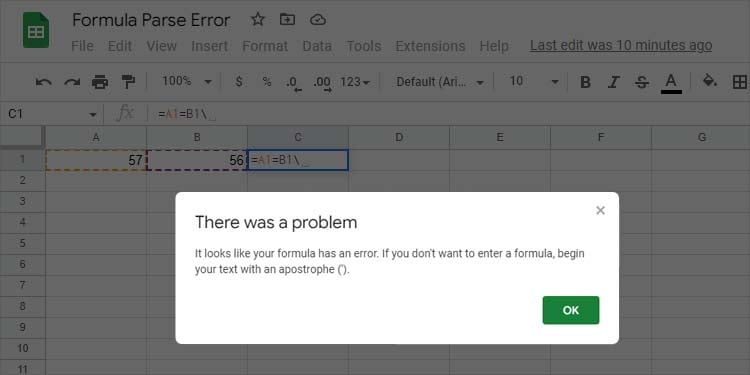The height and width of the screenshot is (375, 750).
Task: Open the move to folder icon
Action: point(287,20)
